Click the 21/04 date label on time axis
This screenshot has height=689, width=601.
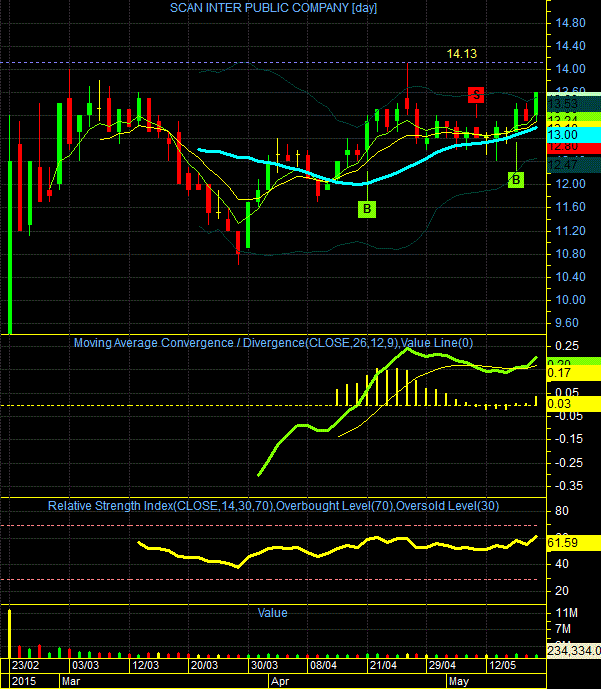(x=383, y=665)
